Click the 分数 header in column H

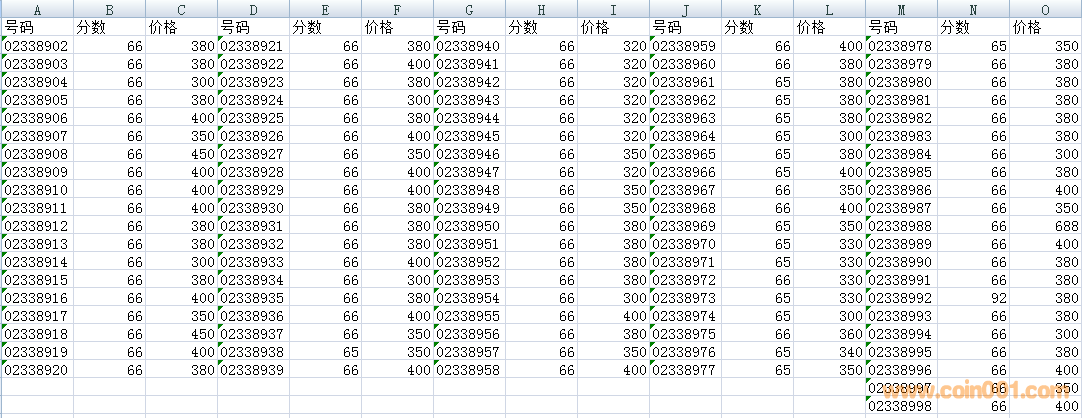(x=541, y=27)
